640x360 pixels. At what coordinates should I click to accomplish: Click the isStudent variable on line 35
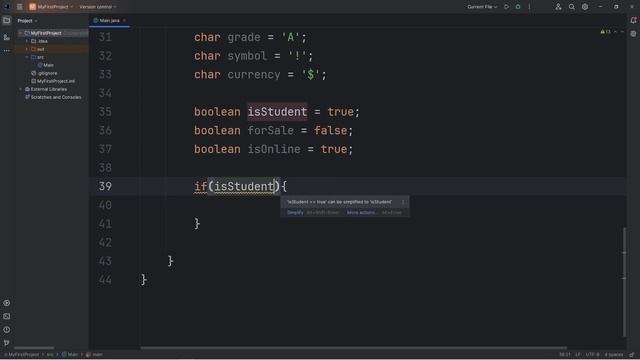point(277,112)
